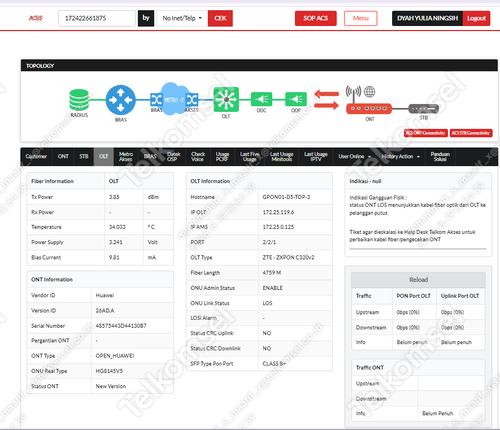Click OLT Type value ZTE - ZXPON C320v2
500x430 pixels.
[x=288, y=257]
